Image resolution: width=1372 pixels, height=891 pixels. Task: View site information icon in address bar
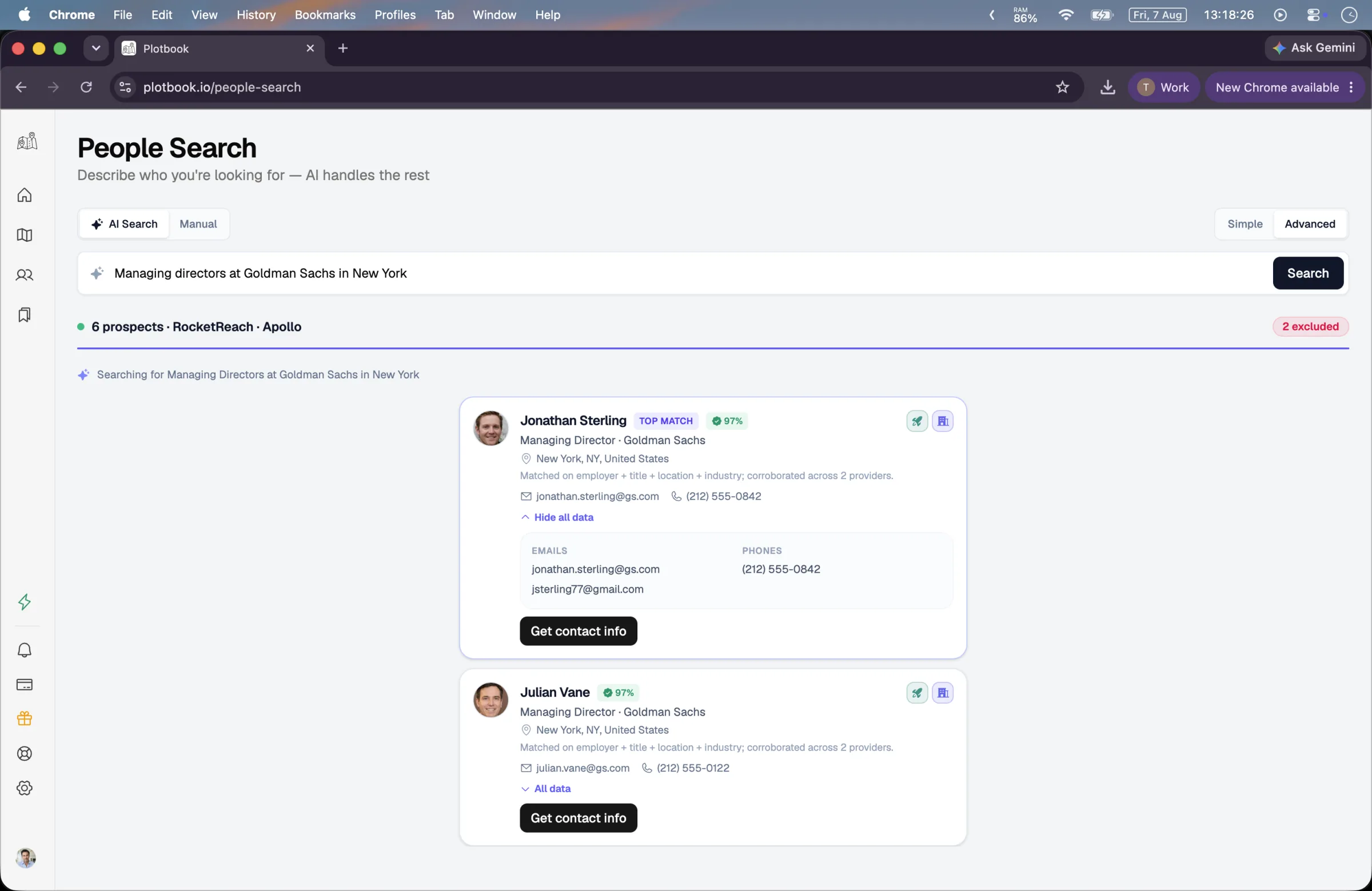pyautogui.click(x=125, y=87)
